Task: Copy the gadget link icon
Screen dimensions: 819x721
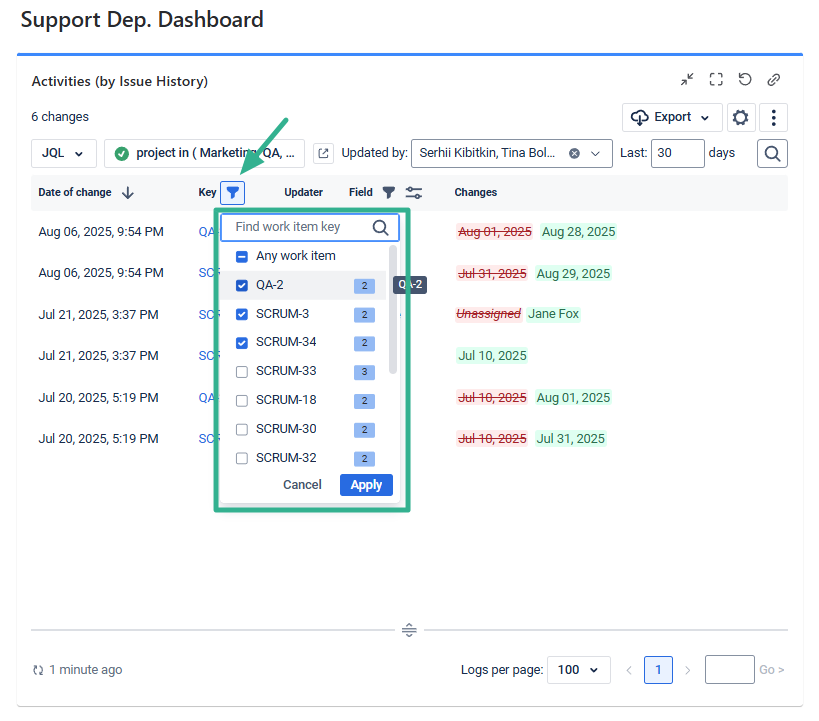Action: (x=774, y=80)
